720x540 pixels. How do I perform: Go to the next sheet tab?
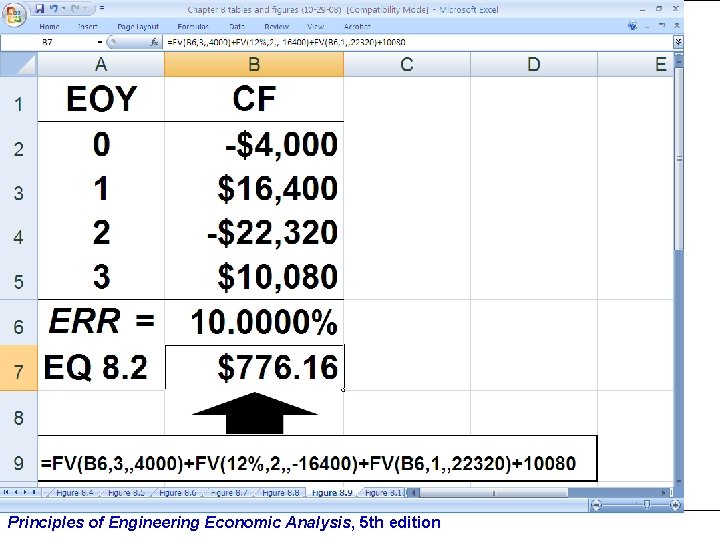(x=25, y=492)
